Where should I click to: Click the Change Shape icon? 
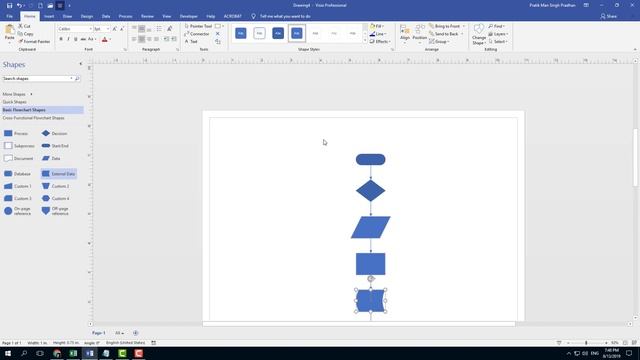click(479, 34)
